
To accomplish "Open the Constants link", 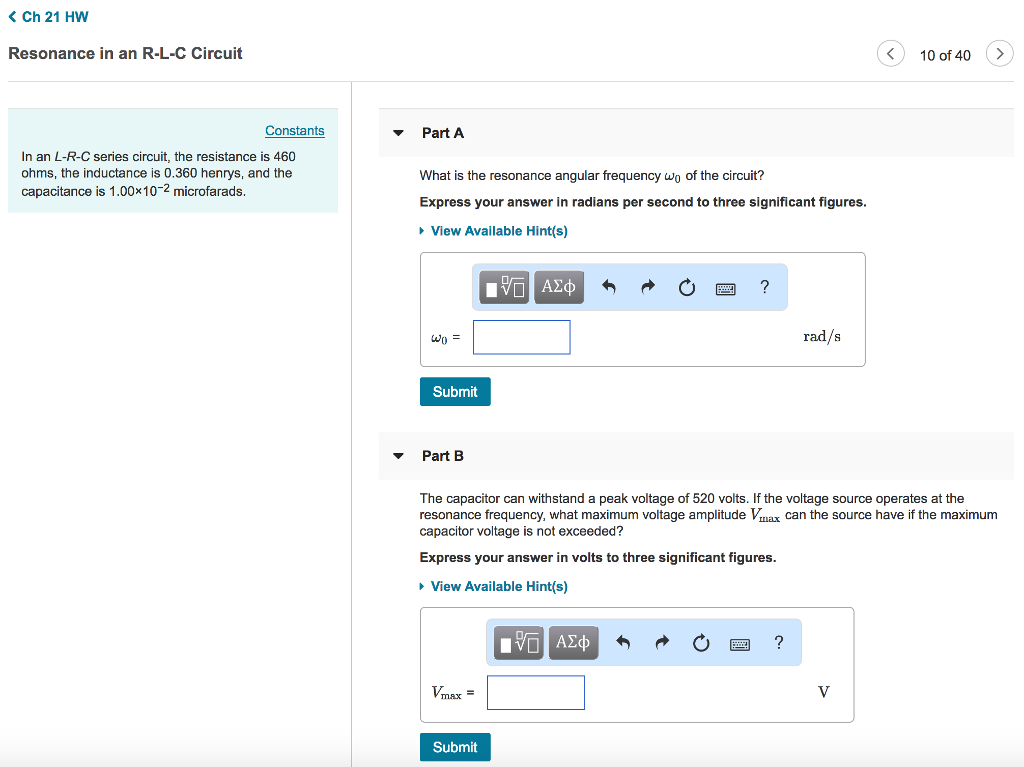I will click(x=294, y=131).
